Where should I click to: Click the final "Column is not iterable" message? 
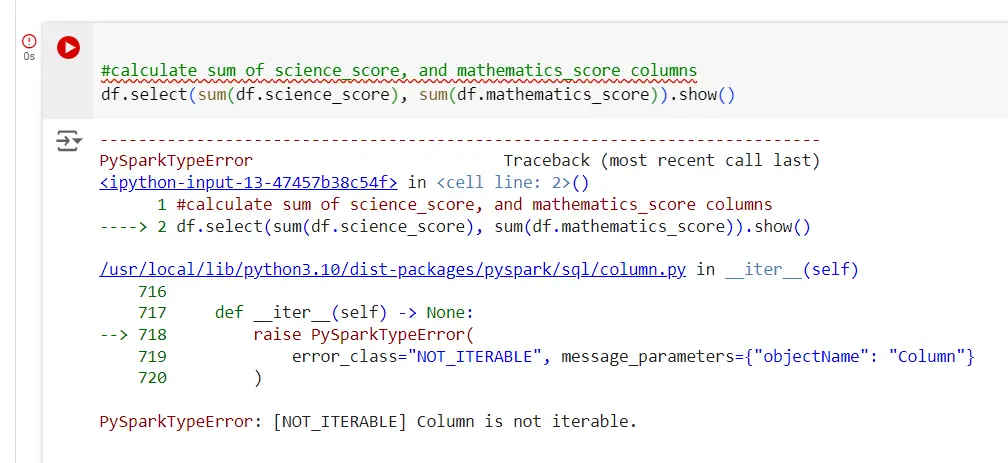point(526,422)
